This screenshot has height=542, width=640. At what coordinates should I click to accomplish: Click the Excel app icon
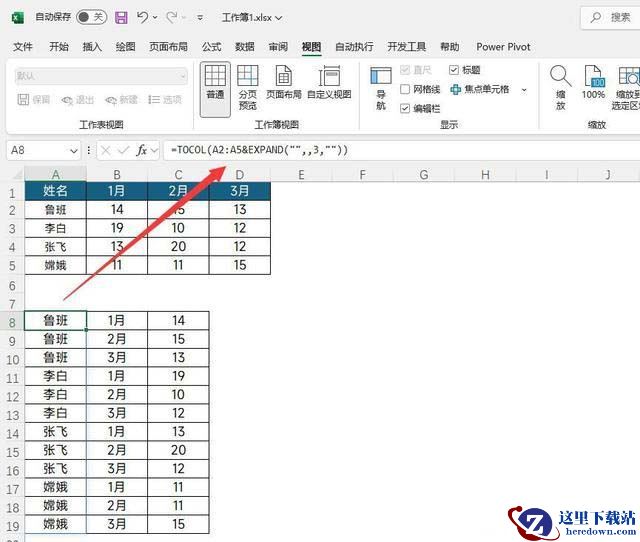17,18
